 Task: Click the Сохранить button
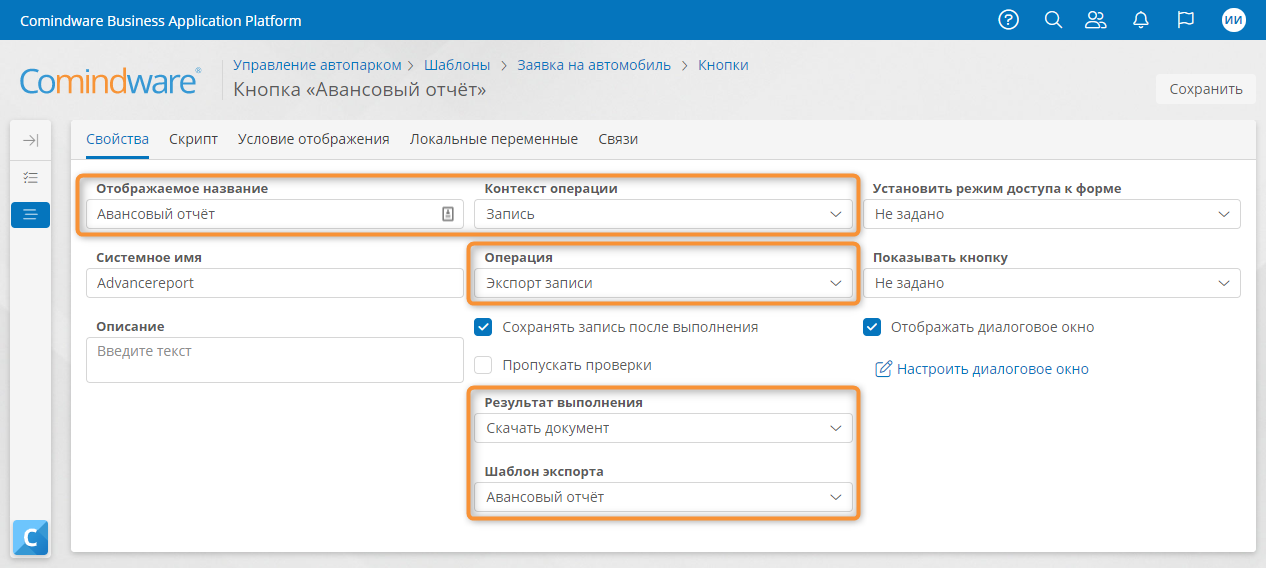(1206, 88)
